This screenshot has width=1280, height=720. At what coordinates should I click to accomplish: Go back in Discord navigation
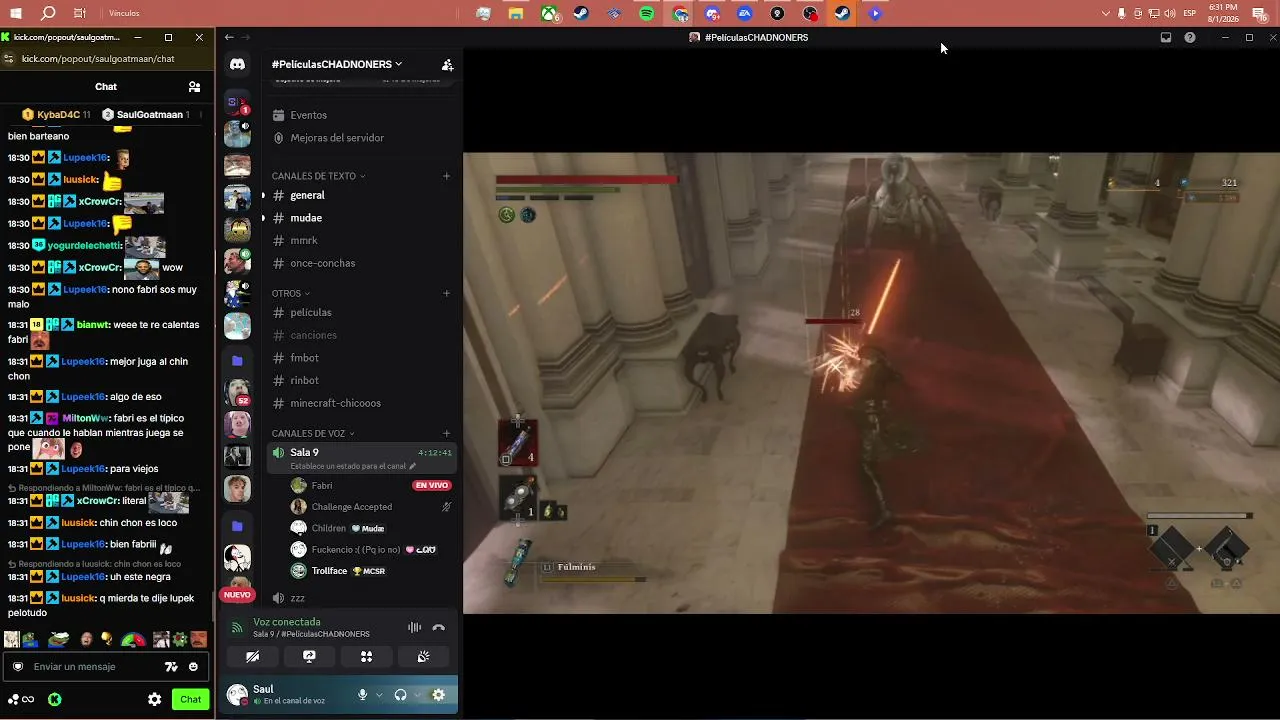(x=229, y=37)
